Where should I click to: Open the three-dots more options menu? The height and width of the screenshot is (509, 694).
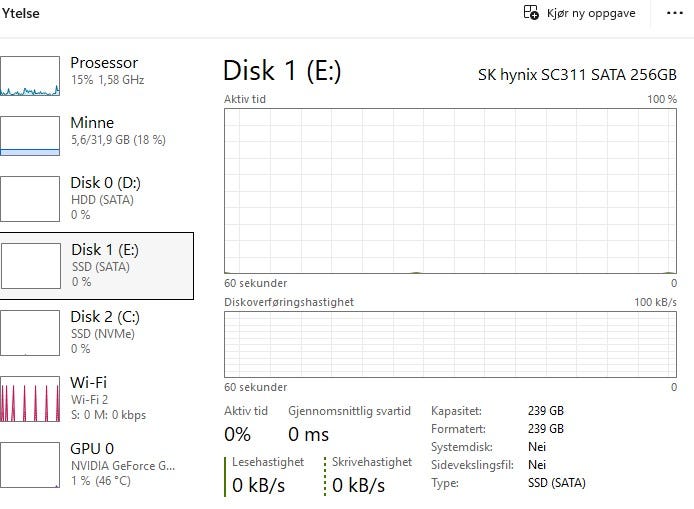pos(675,13)
